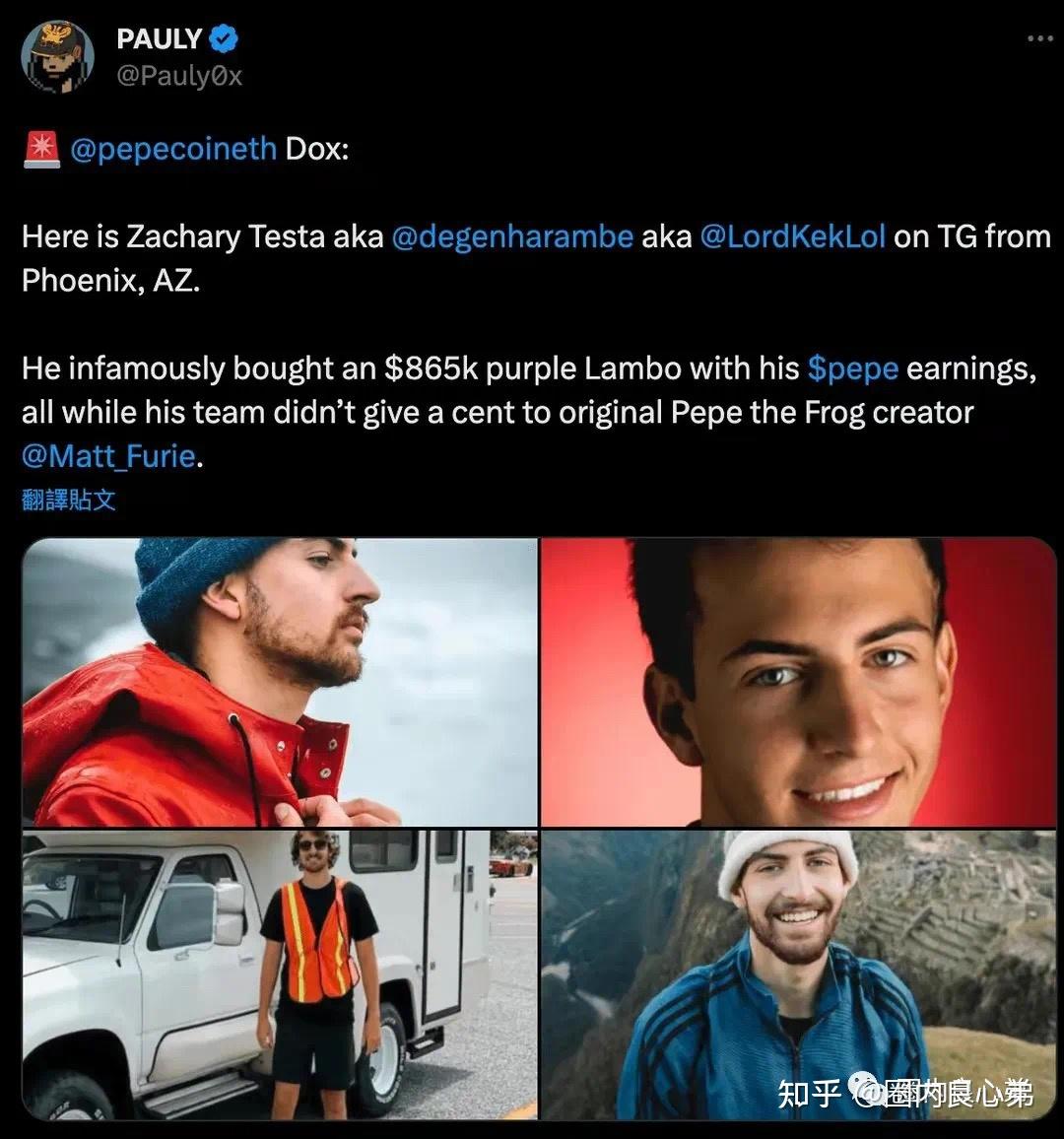Enlarge the portrait with the red background
1064x1139 pixels.
[798, 682]
